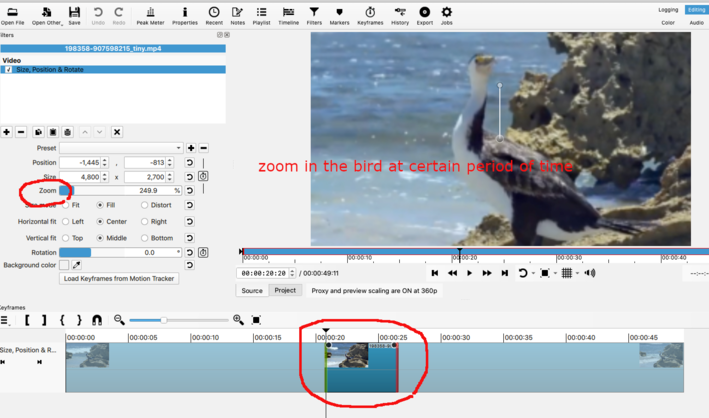709x418 pixels.
Task: Toggle keyframe snapping magnet icon
Action: [x=97, y=320]
